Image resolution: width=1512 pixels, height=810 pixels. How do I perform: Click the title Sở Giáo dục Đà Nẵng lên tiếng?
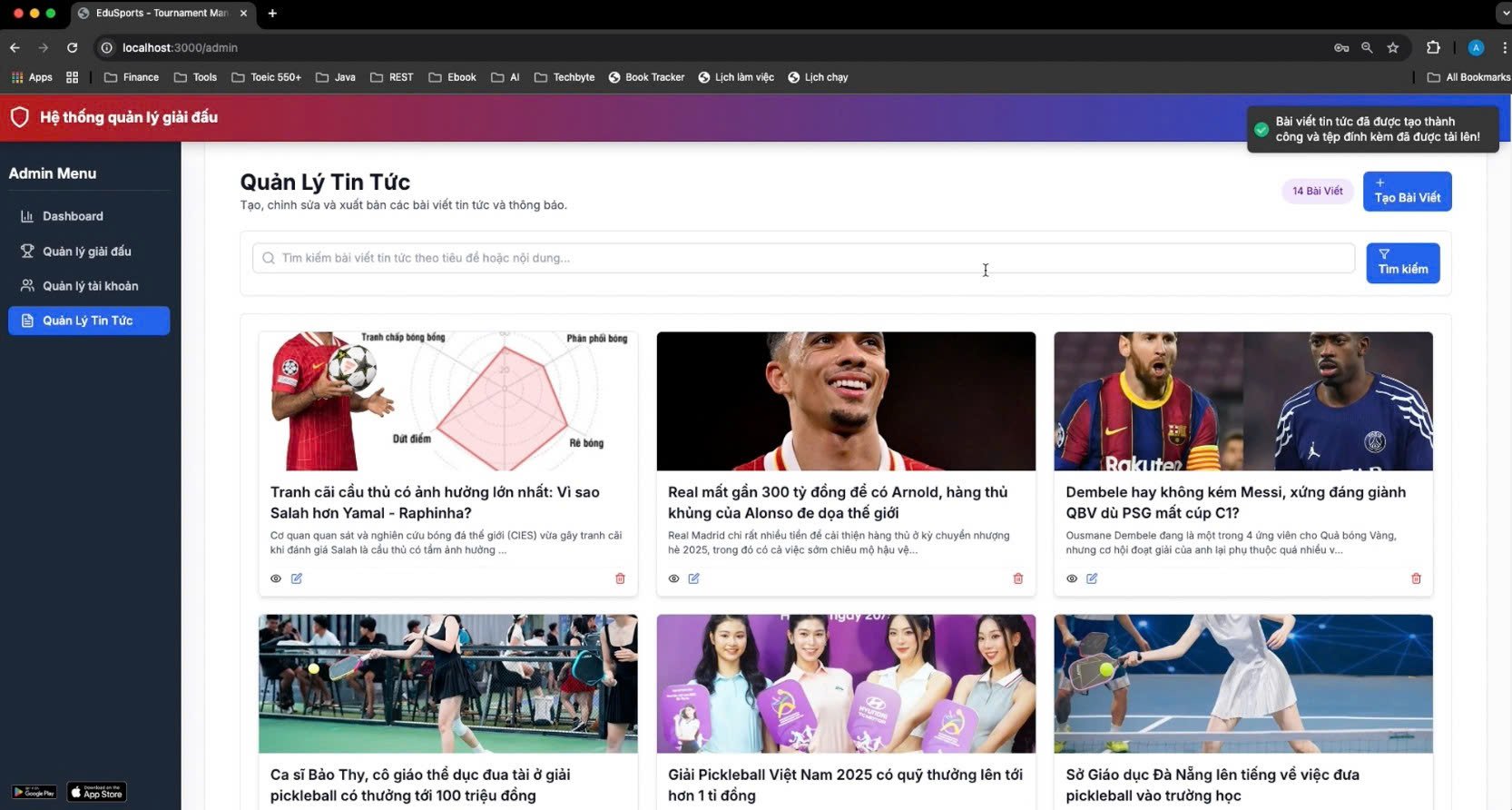[1213, 785]
